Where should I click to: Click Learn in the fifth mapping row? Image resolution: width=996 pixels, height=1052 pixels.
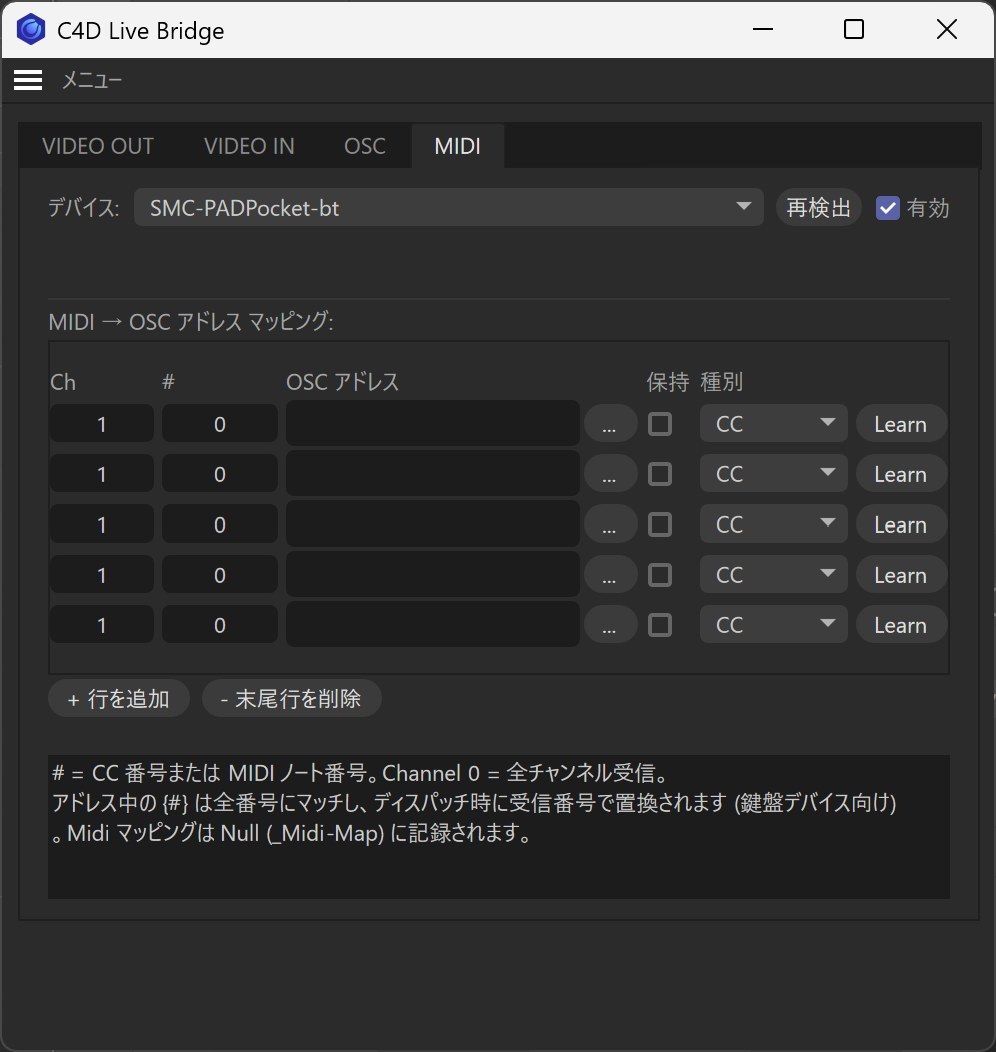click(901, 625)
